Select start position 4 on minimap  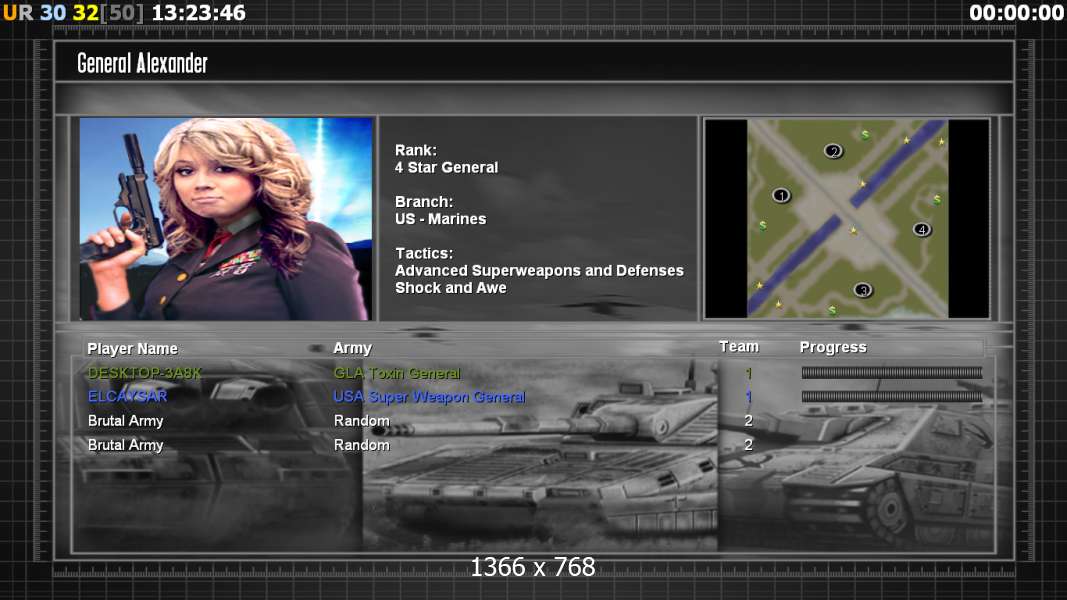(x=921, y=229)
